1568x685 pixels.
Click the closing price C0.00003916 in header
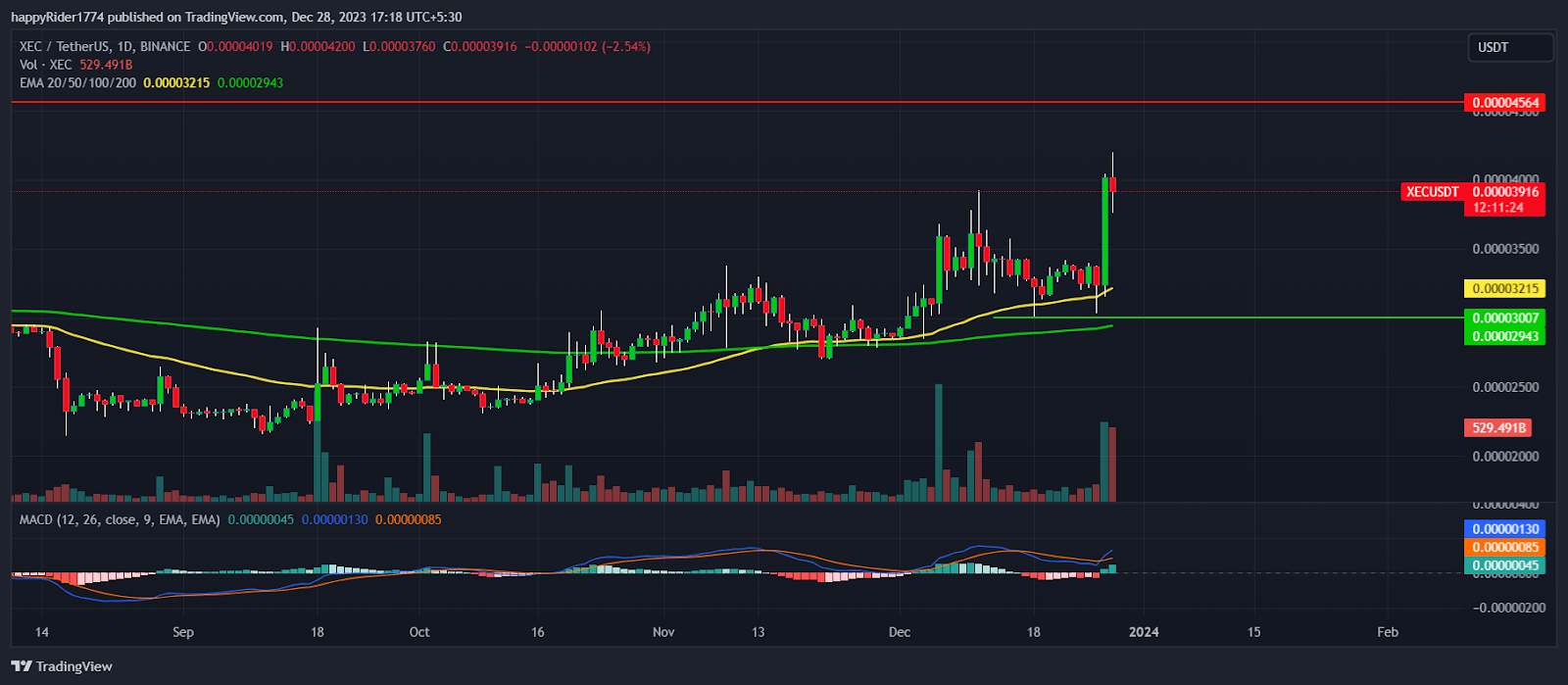(x=480, y=46)
